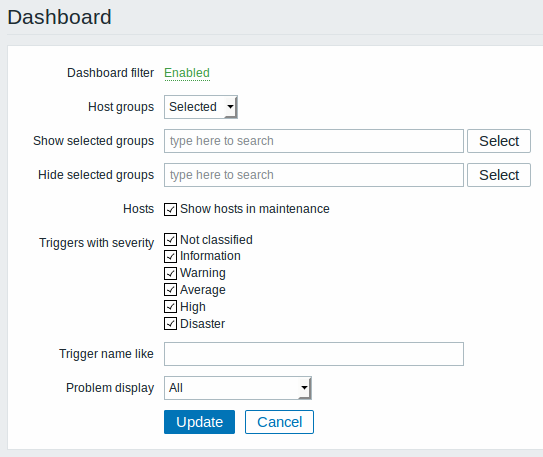Uncheck the Information severity checkbox
The height and width of the screenshot is (457, 543).
(x=170, y=256)
